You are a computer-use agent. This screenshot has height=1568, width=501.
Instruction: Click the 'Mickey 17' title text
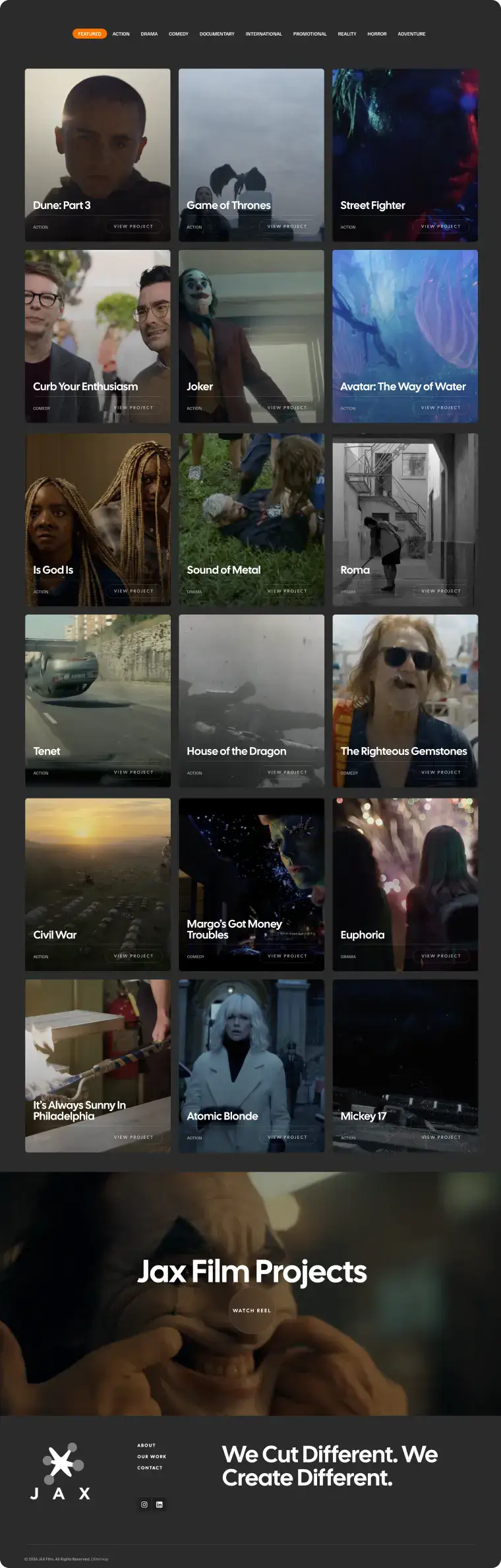point(363,1116)
